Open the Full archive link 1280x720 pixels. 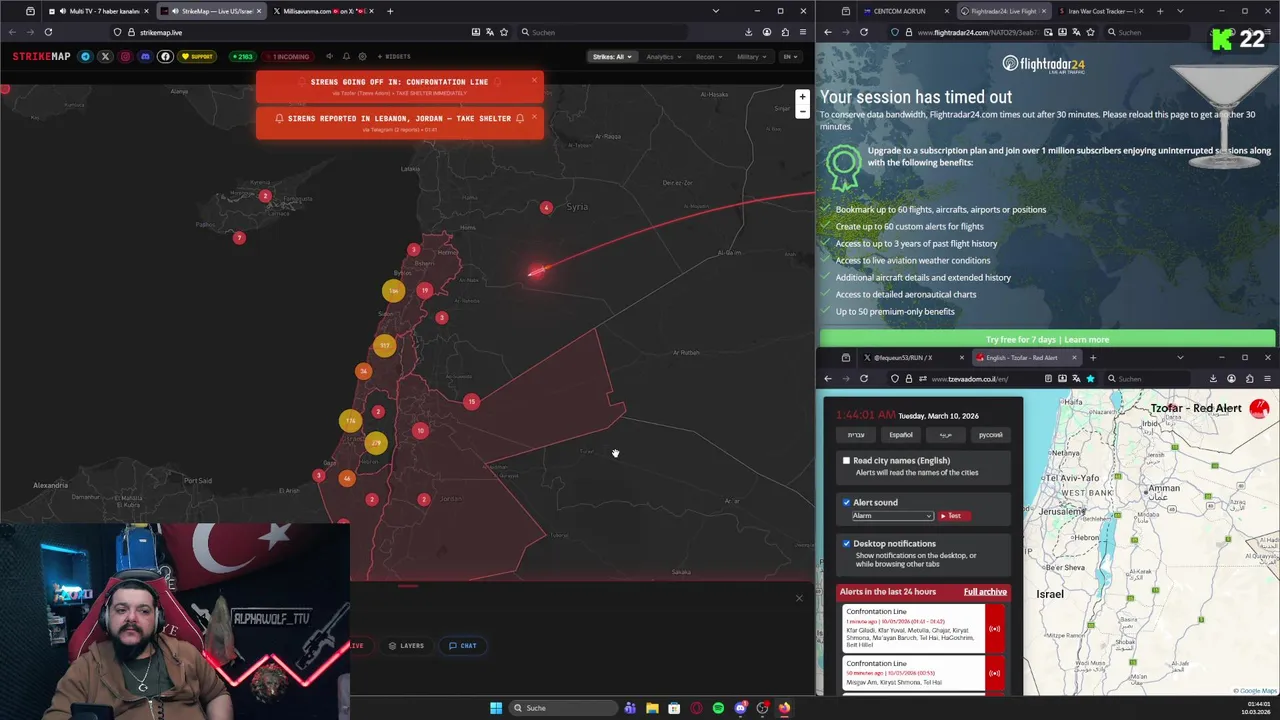coord(985,592)
